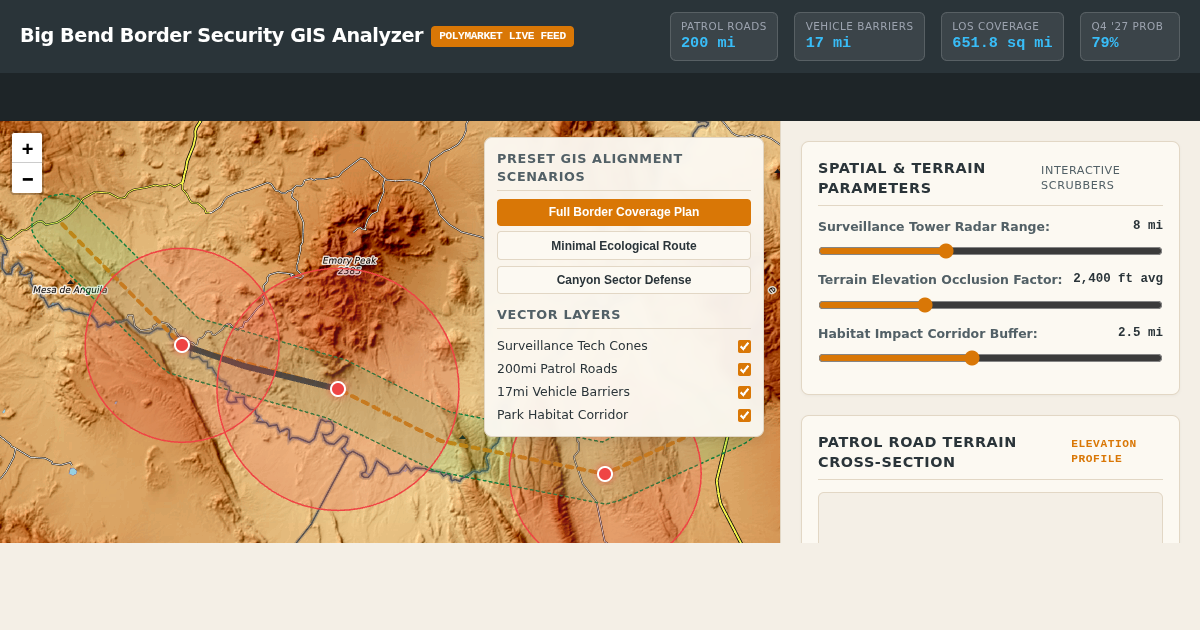Click the Surveillance Tech Cones layer label

click(572, 346)
